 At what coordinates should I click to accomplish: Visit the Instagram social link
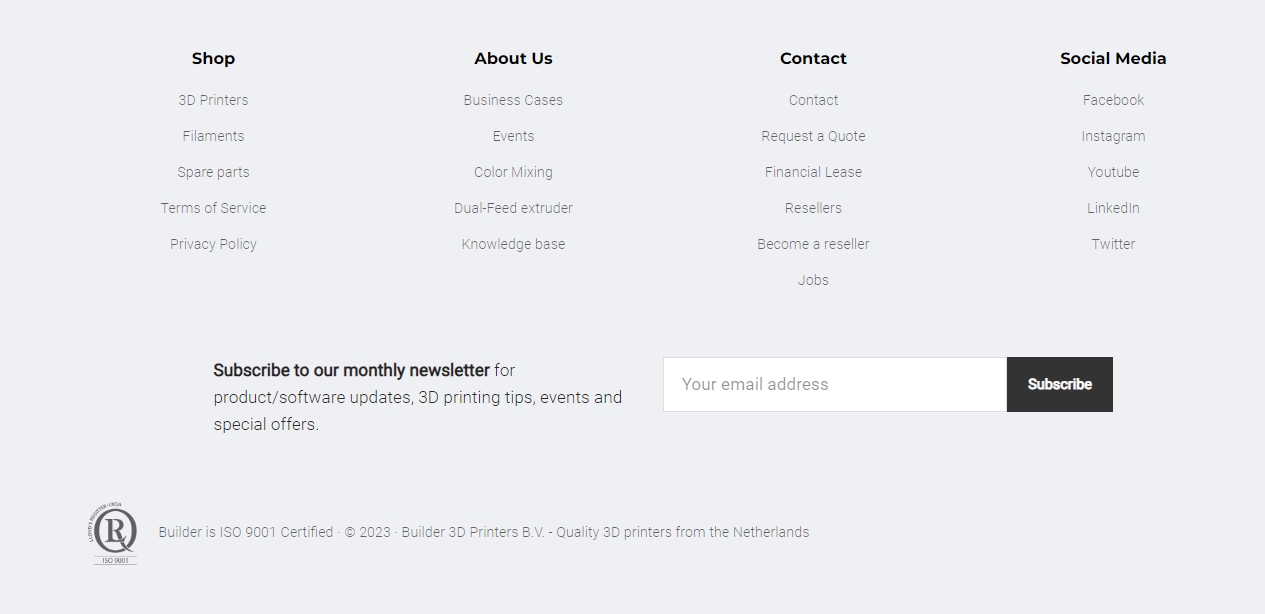click(x=1113, y=136)
